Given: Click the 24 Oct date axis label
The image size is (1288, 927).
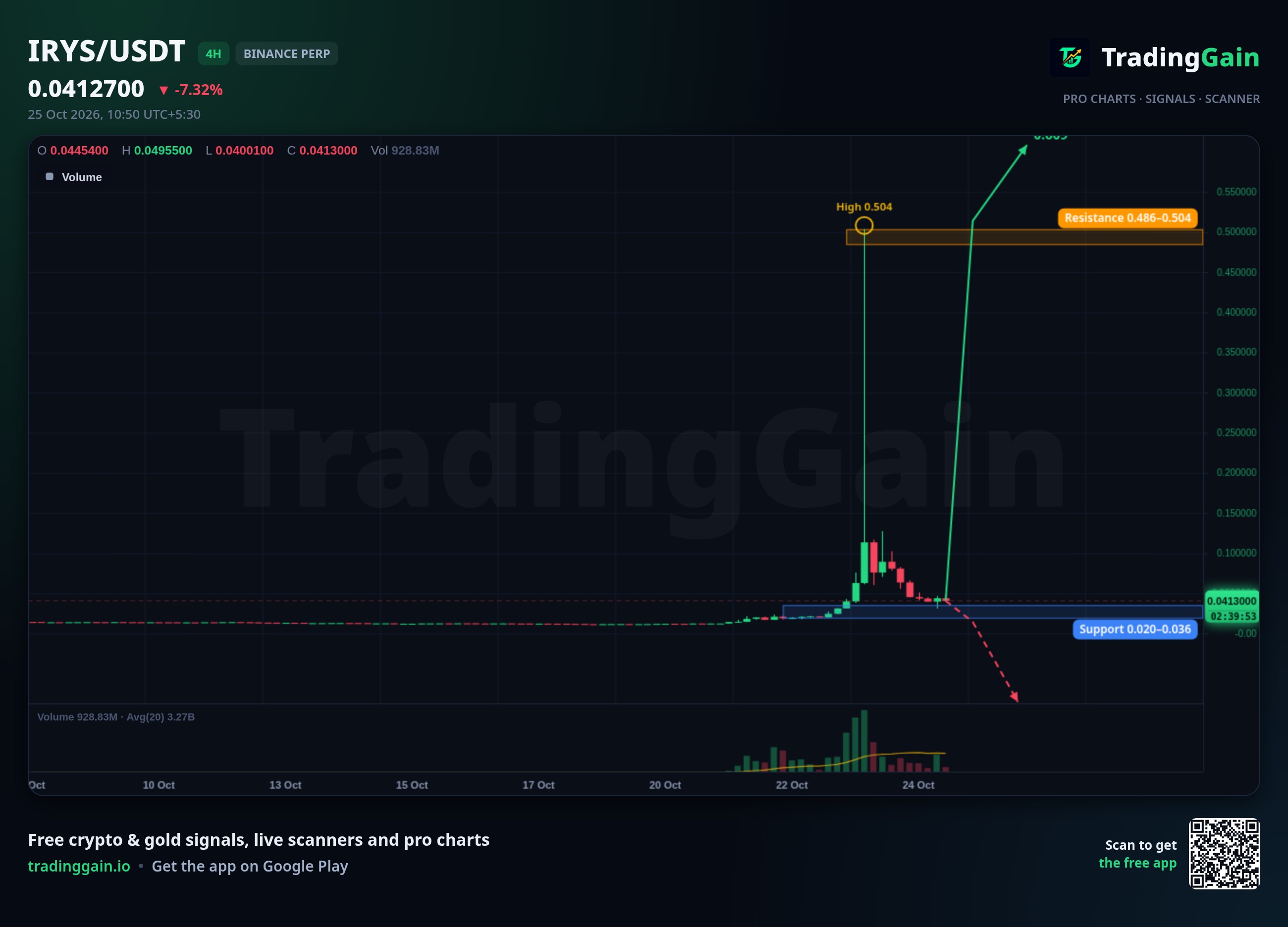Looking at the screenshot, I should [x=918, y=785].
